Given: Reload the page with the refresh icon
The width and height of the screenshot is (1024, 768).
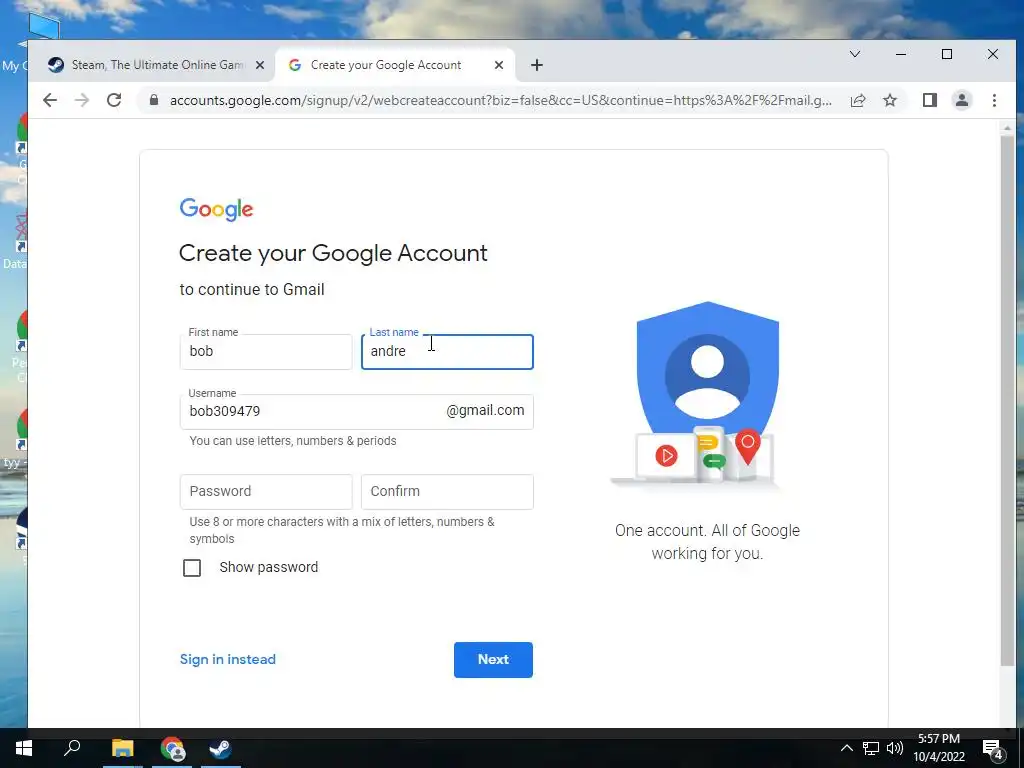Looking at the screenshot, I should (114, 100).
